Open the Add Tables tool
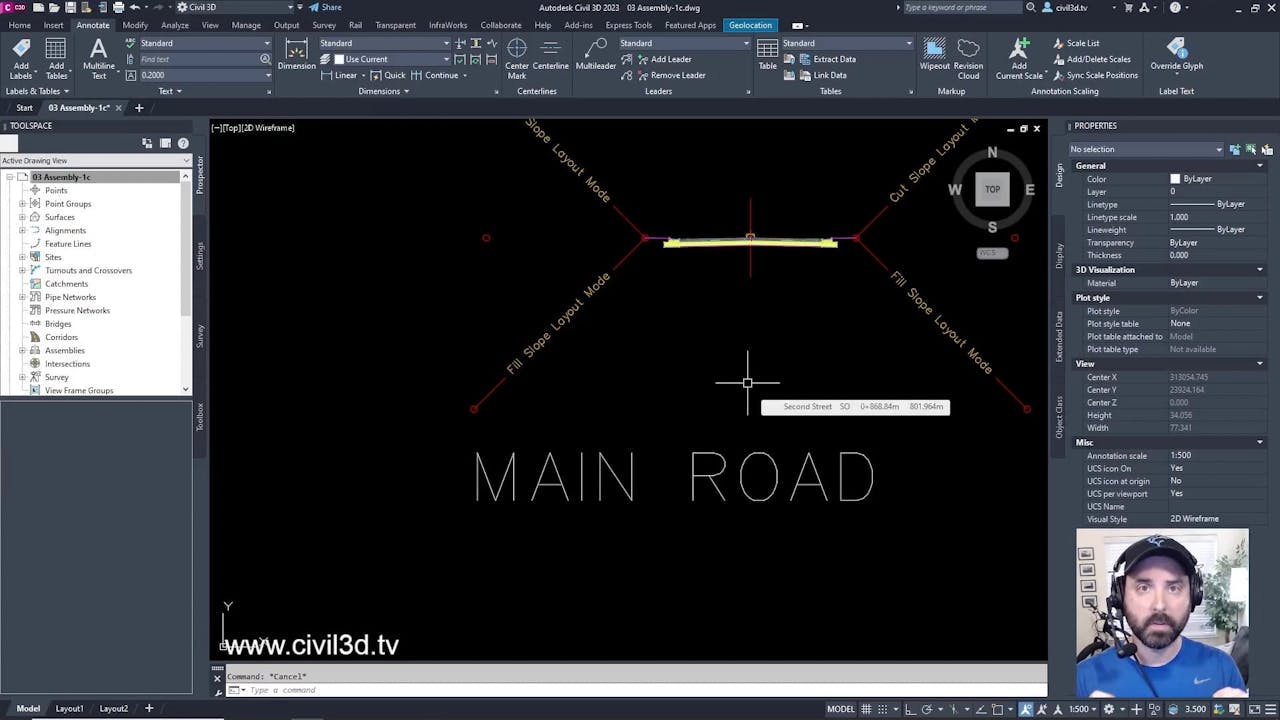 (x=56, y=58)
